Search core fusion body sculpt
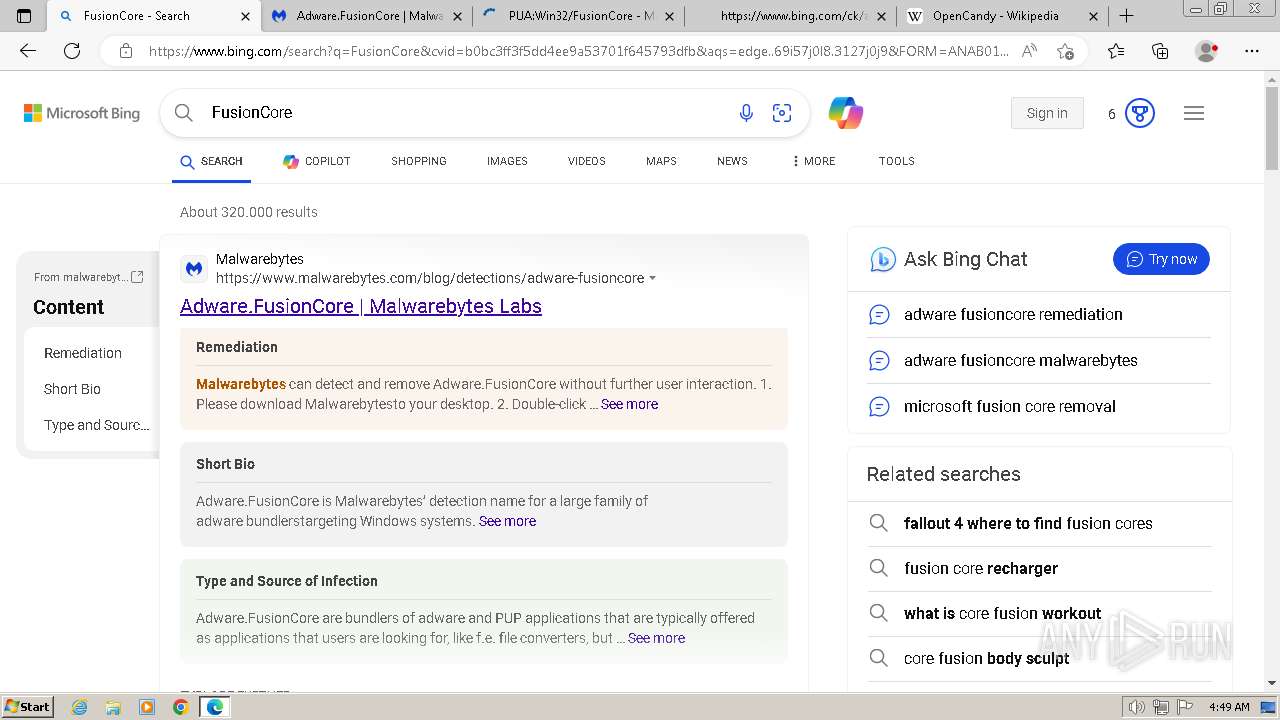This screenshot has width=1280, height=720. pyautogui.click(x=987, y=658)
